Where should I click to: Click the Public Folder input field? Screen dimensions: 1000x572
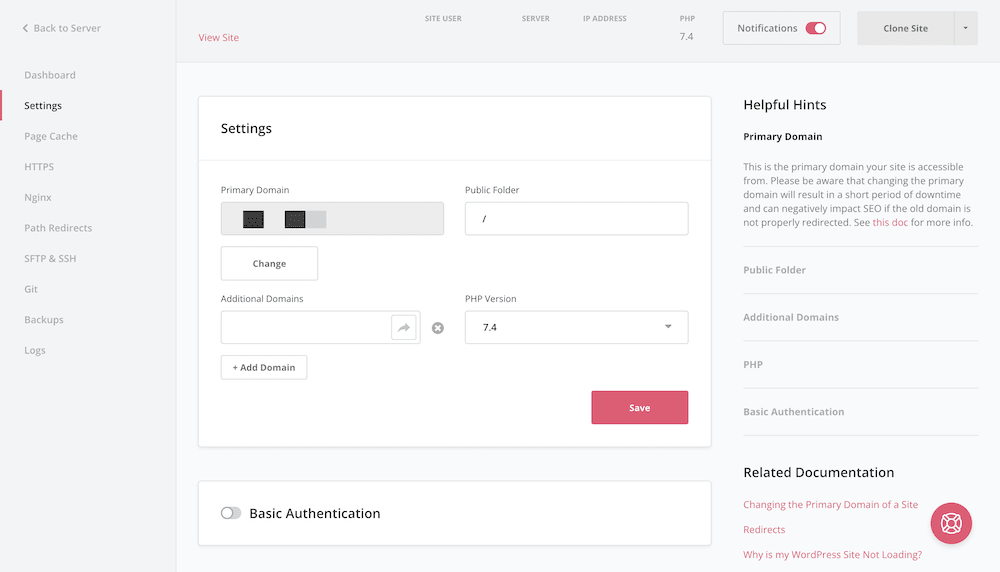tap(577, 219)
